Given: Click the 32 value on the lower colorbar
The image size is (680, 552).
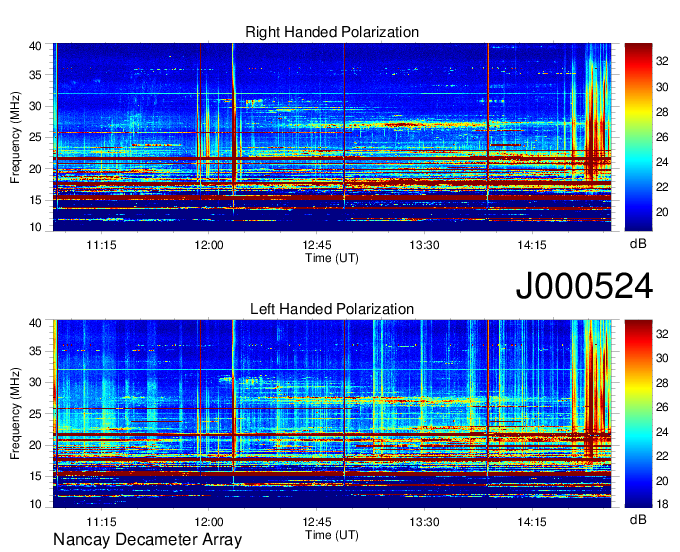Looking at the screenshot, I should coord(662,334).
